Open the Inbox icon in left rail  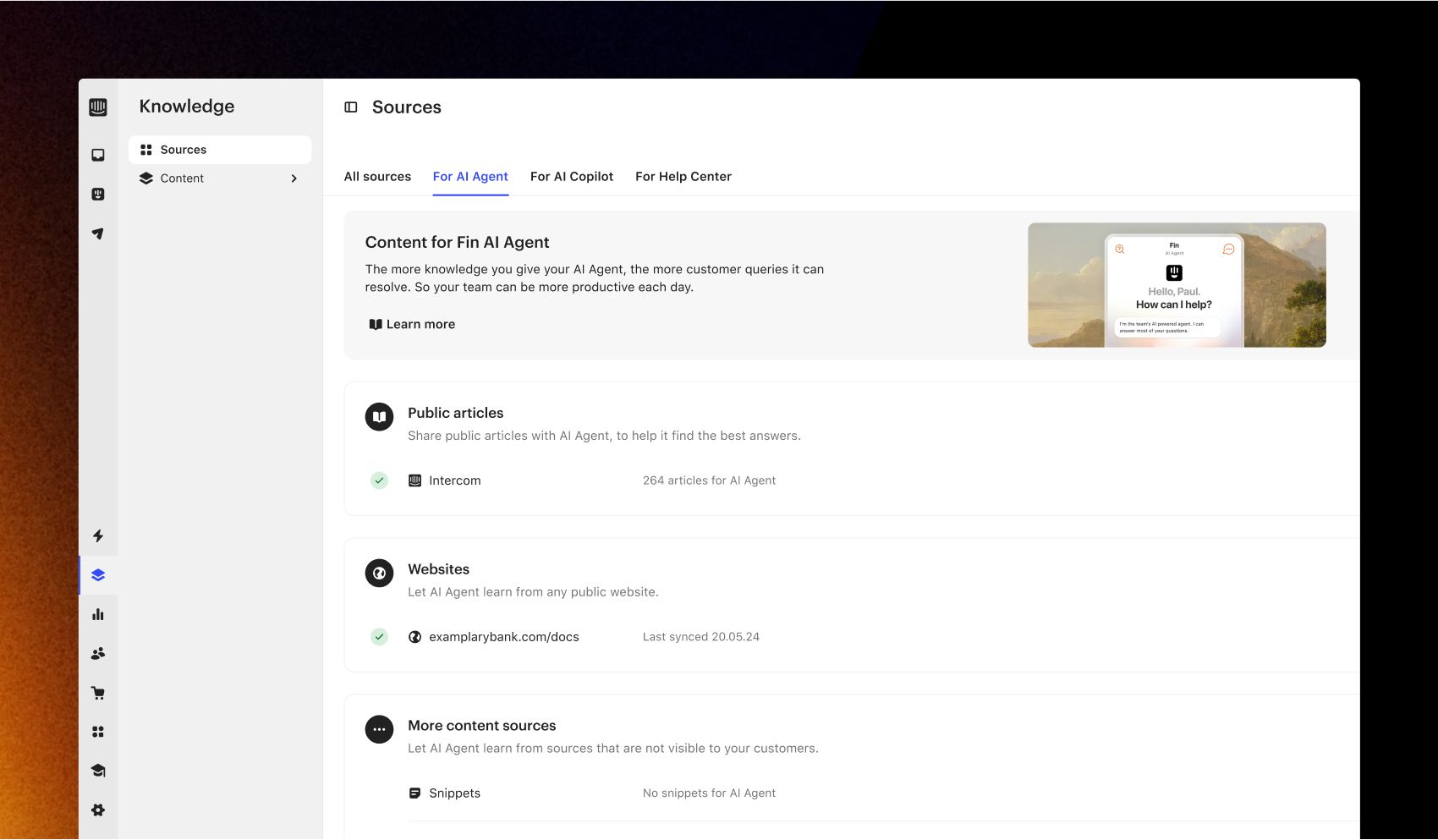[x=98, y=155]
